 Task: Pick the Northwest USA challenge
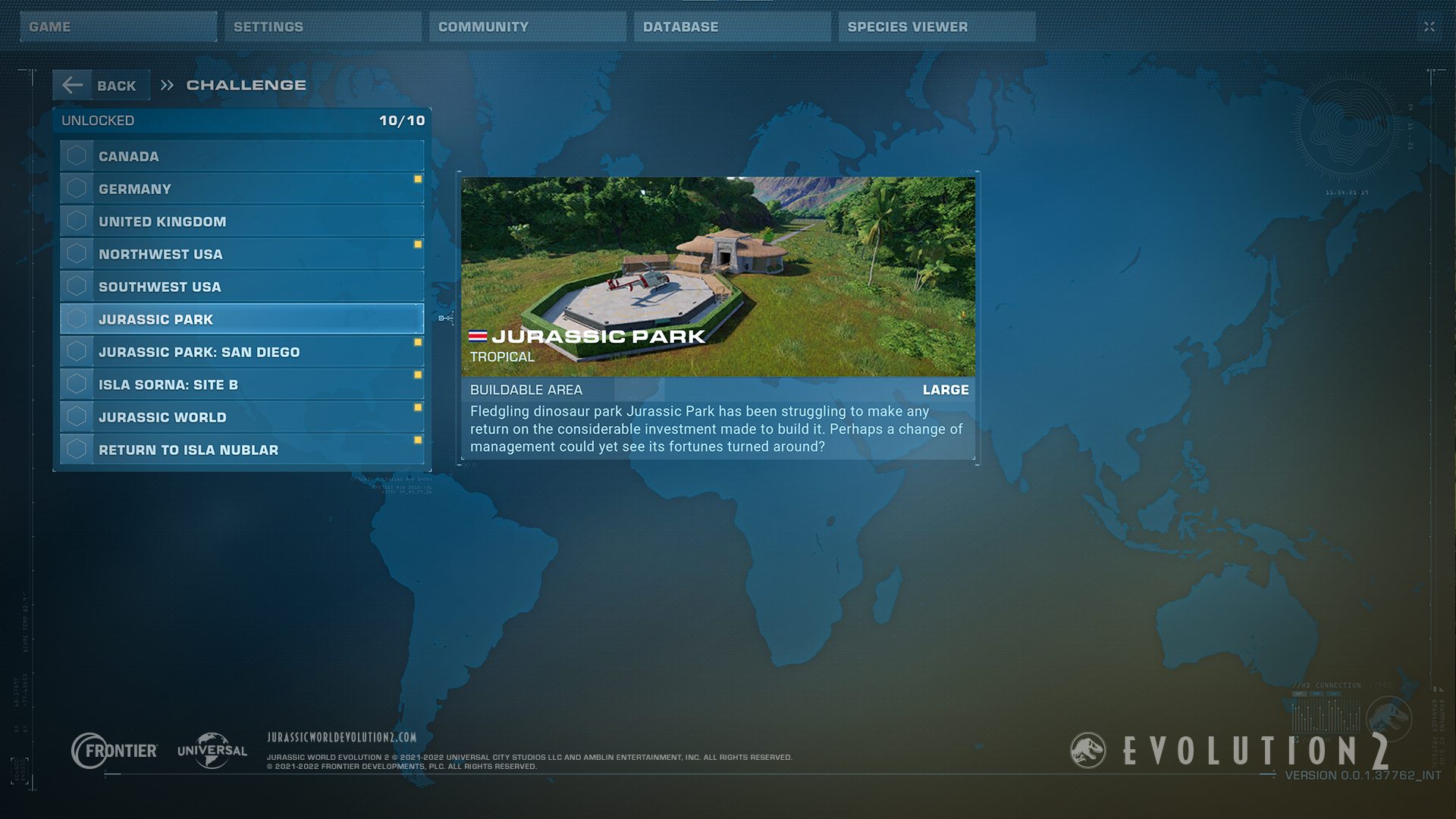pyautogui.click(x=242, y=254)
